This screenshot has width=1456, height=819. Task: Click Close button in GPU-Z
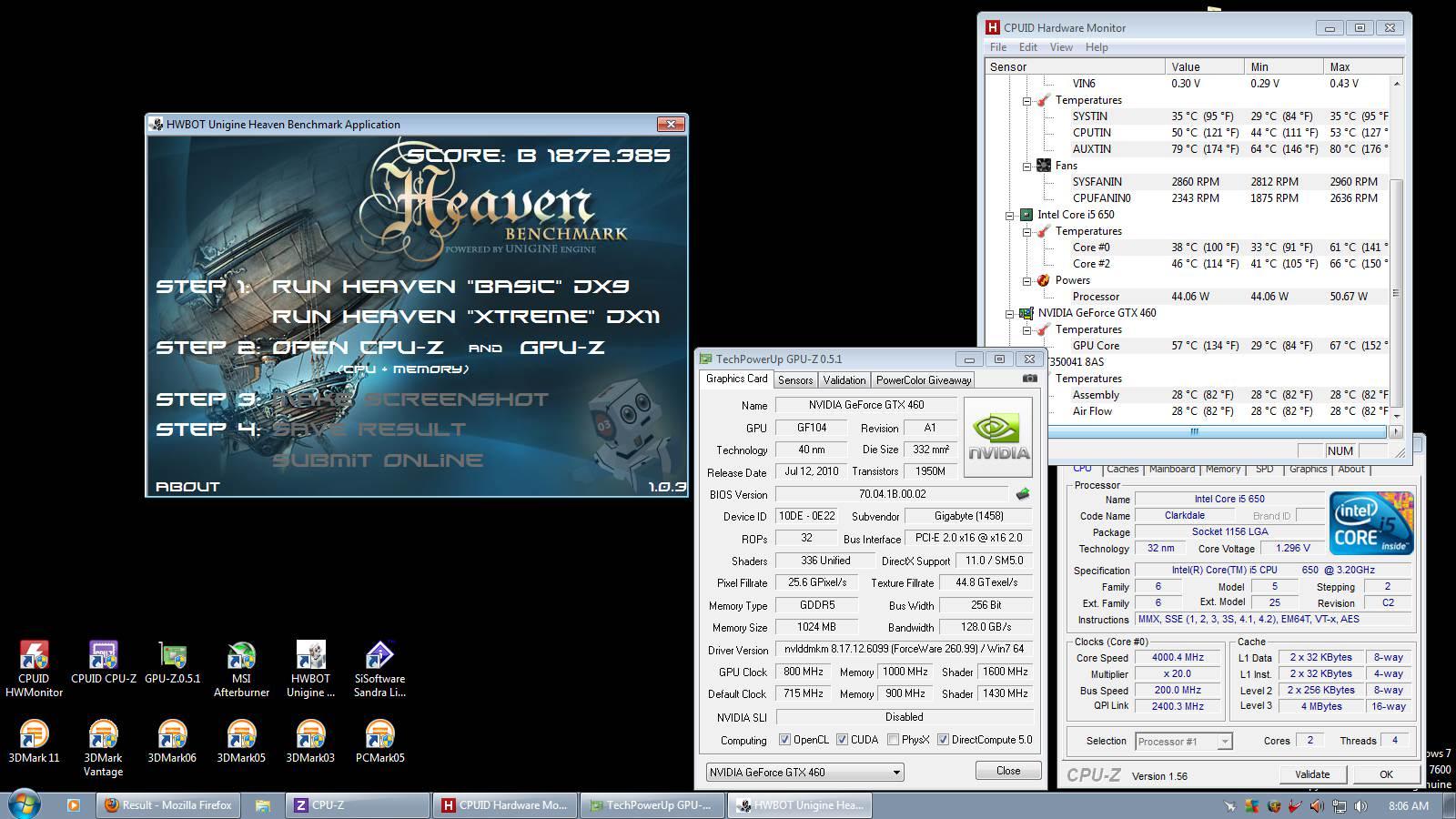[1008, 771]
